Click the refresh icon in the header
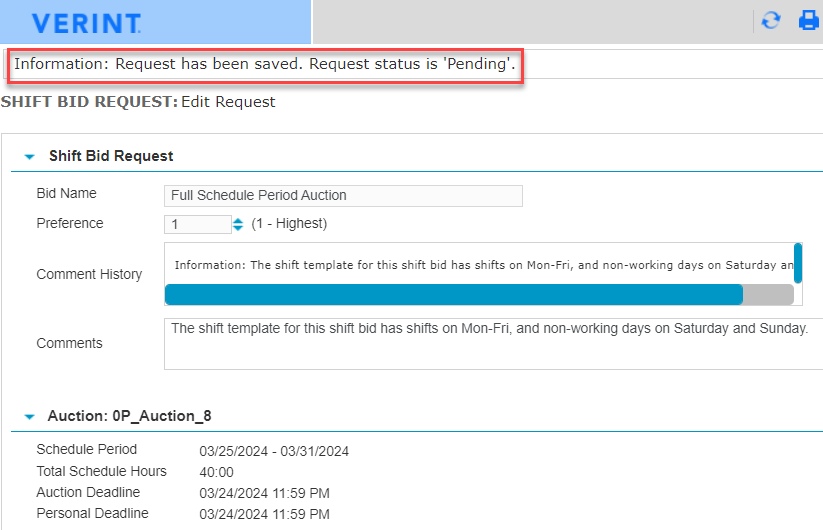 [771, 21]
